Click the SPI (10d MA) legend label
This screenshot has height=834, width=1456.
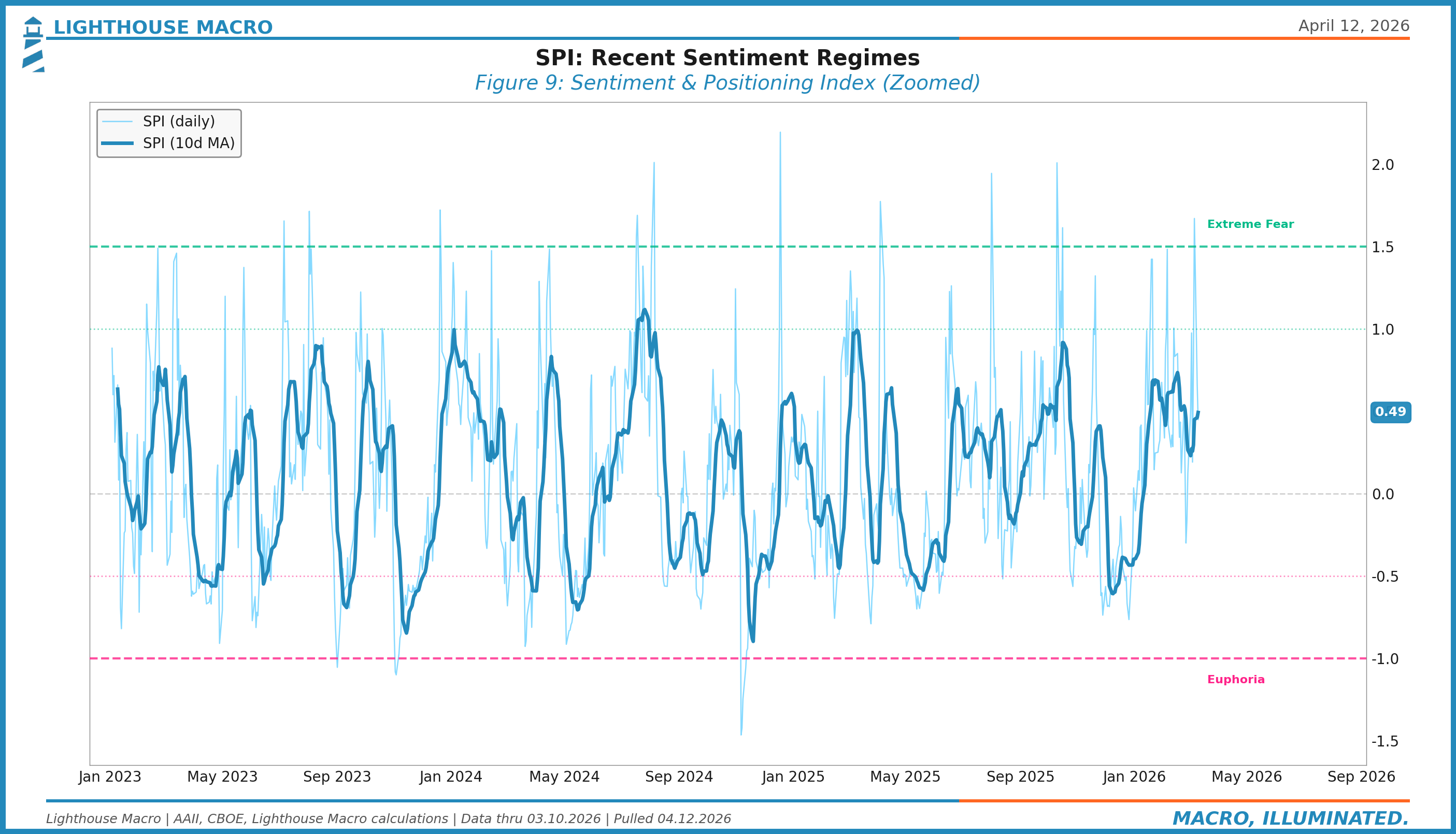pos(189,143)
